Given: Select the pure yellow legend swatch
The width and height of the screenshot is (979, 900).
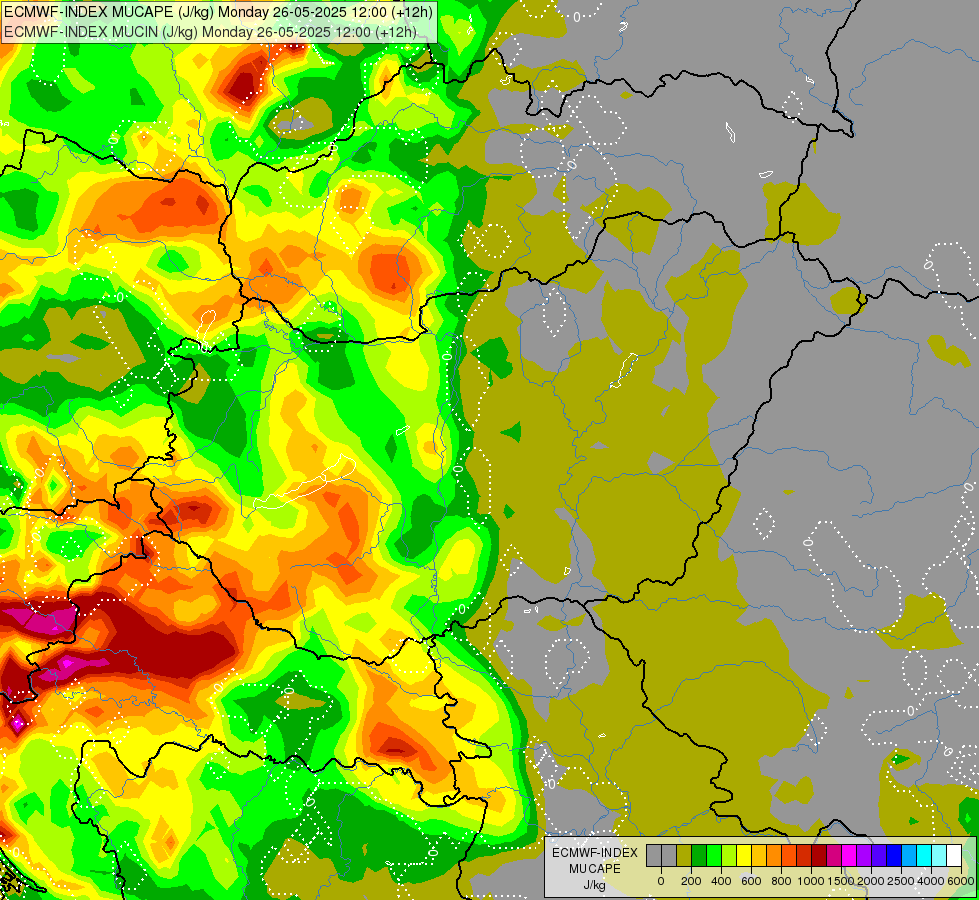Looking at the screenshot, I should point(744,855).
